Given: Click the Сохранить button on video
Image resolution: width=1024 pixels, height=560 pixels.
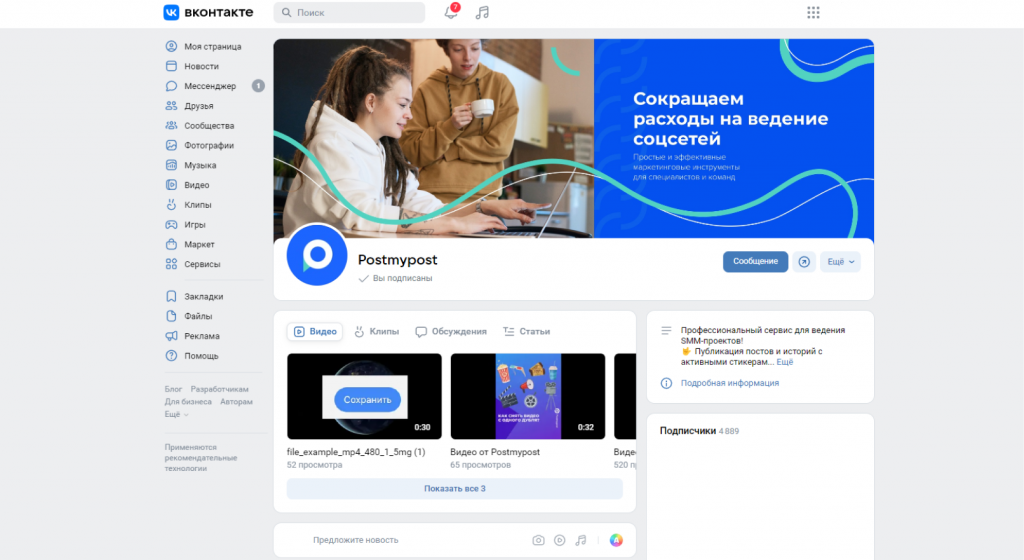Looking at the screenshot, I should coord(367,399).
